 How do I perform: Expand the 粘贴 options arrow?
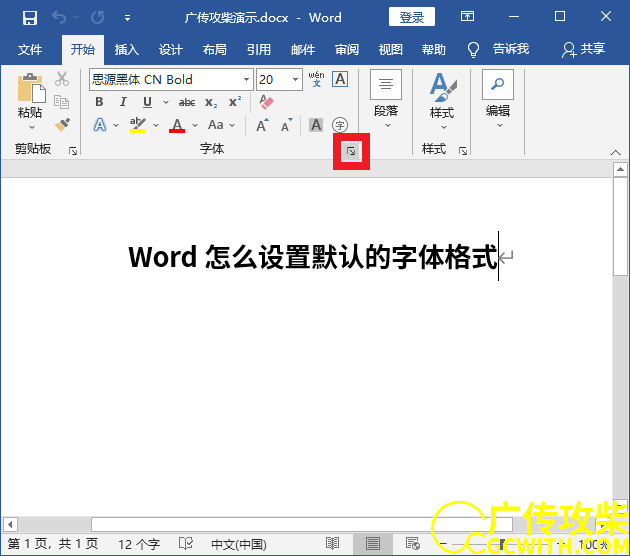32,127
